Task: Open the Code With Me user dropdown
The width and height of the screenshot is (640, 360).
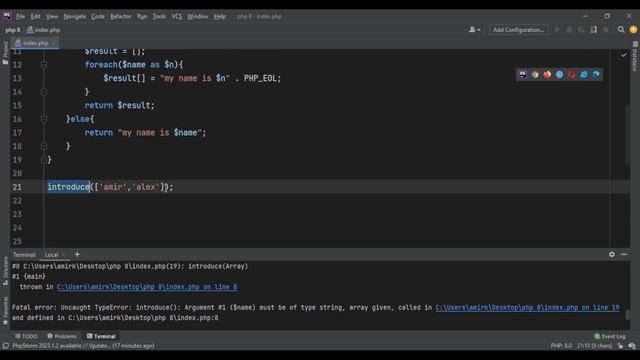Action: pos(474,30)
